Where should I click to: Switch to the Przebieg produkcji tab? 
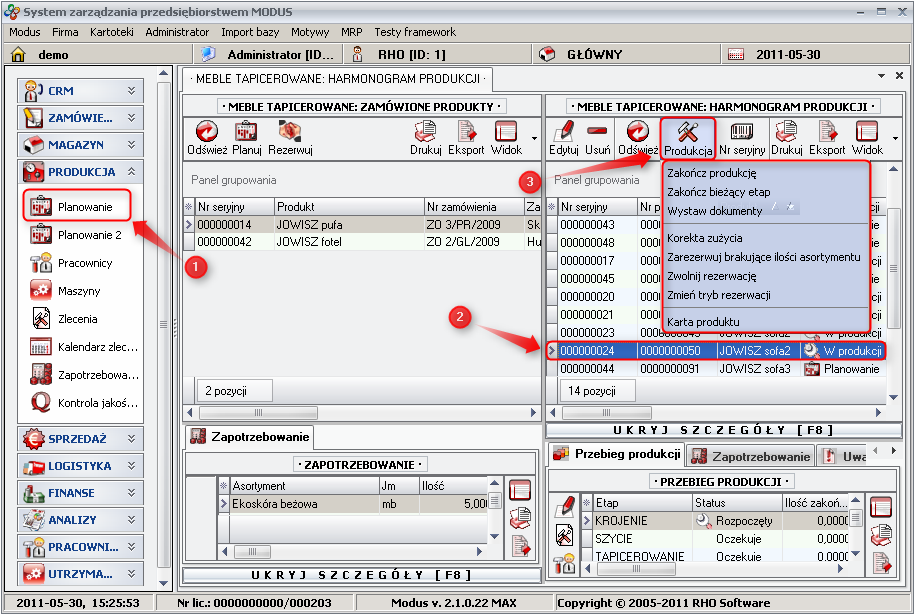(x=616, y=455)
